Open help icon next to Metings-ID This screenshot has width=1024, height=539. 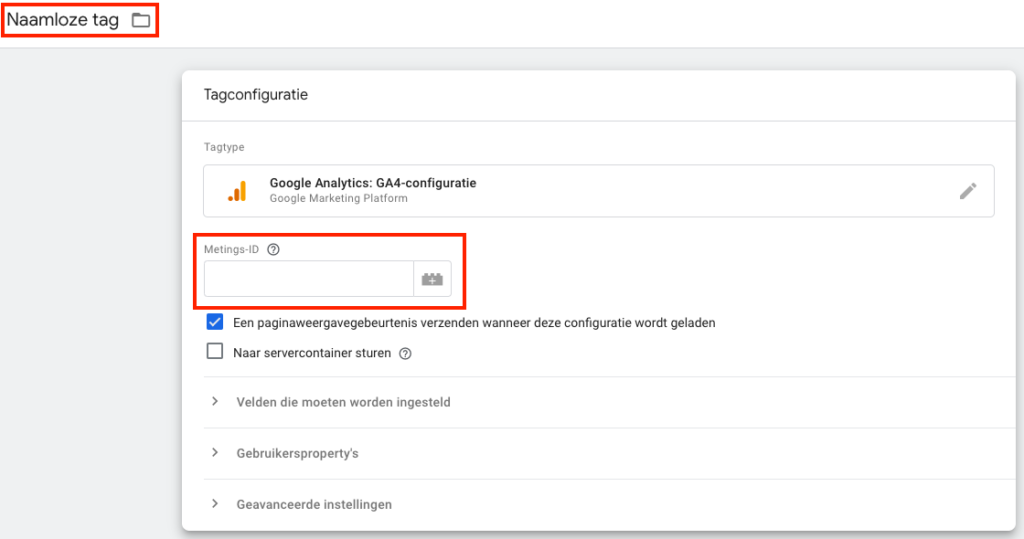pos(274,249)
